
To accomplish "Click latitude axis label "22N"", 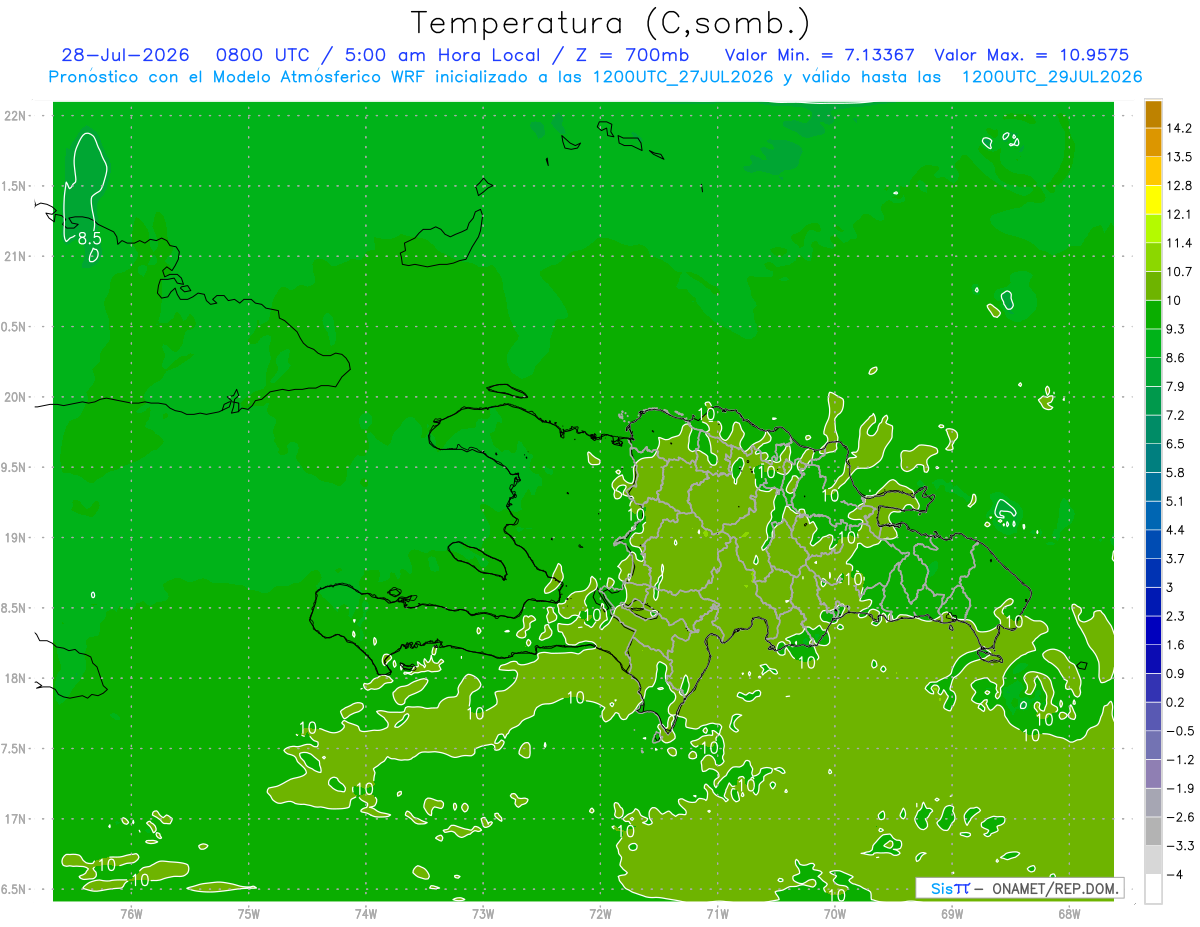I will tap(17, 116).
